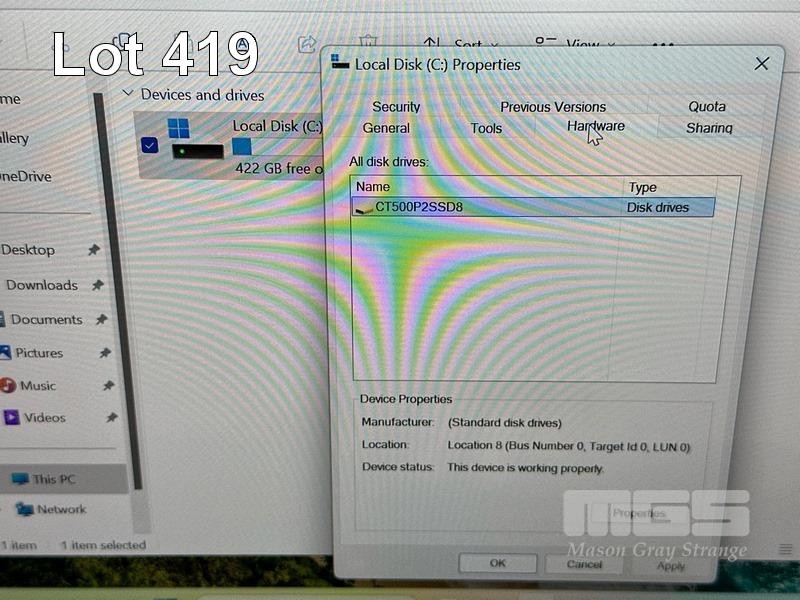The height and width of the screenshot is (600, 800).
Task: Click the Pictures folder icon in sidebar
Action: pos(7,353)
